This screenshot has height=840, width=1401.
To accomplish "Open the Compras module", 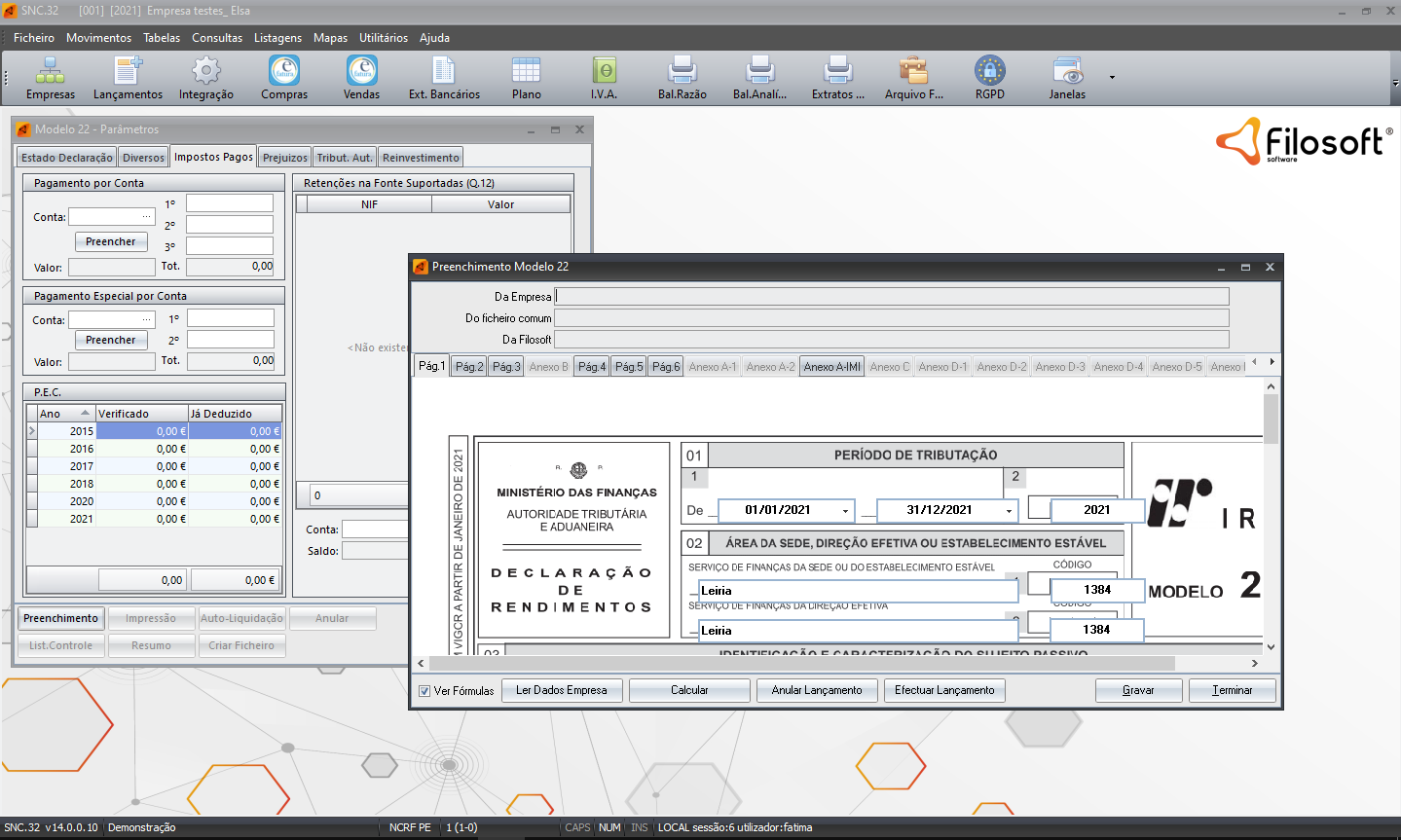I will point(283,78).
